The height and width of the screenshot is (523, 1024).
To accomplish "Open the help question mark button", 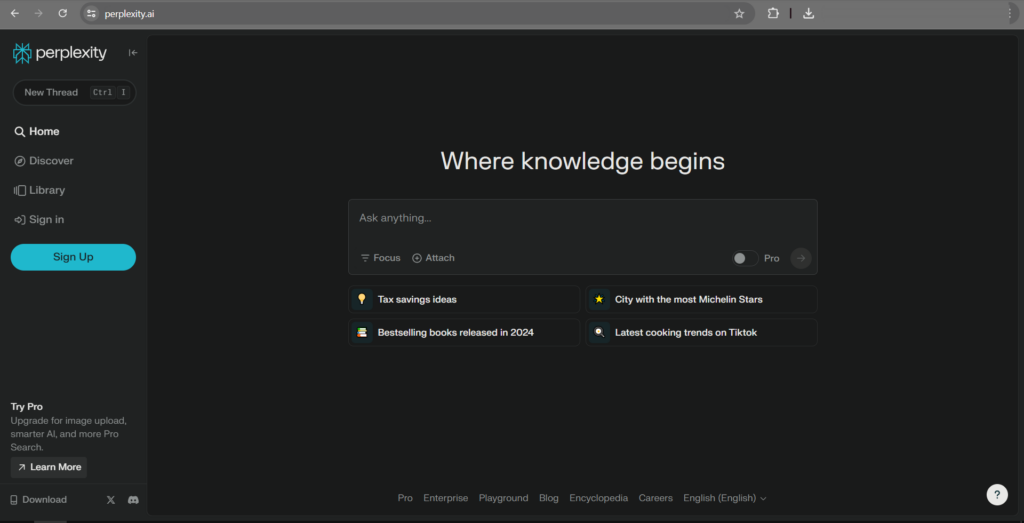I will [x=997, y=494].
